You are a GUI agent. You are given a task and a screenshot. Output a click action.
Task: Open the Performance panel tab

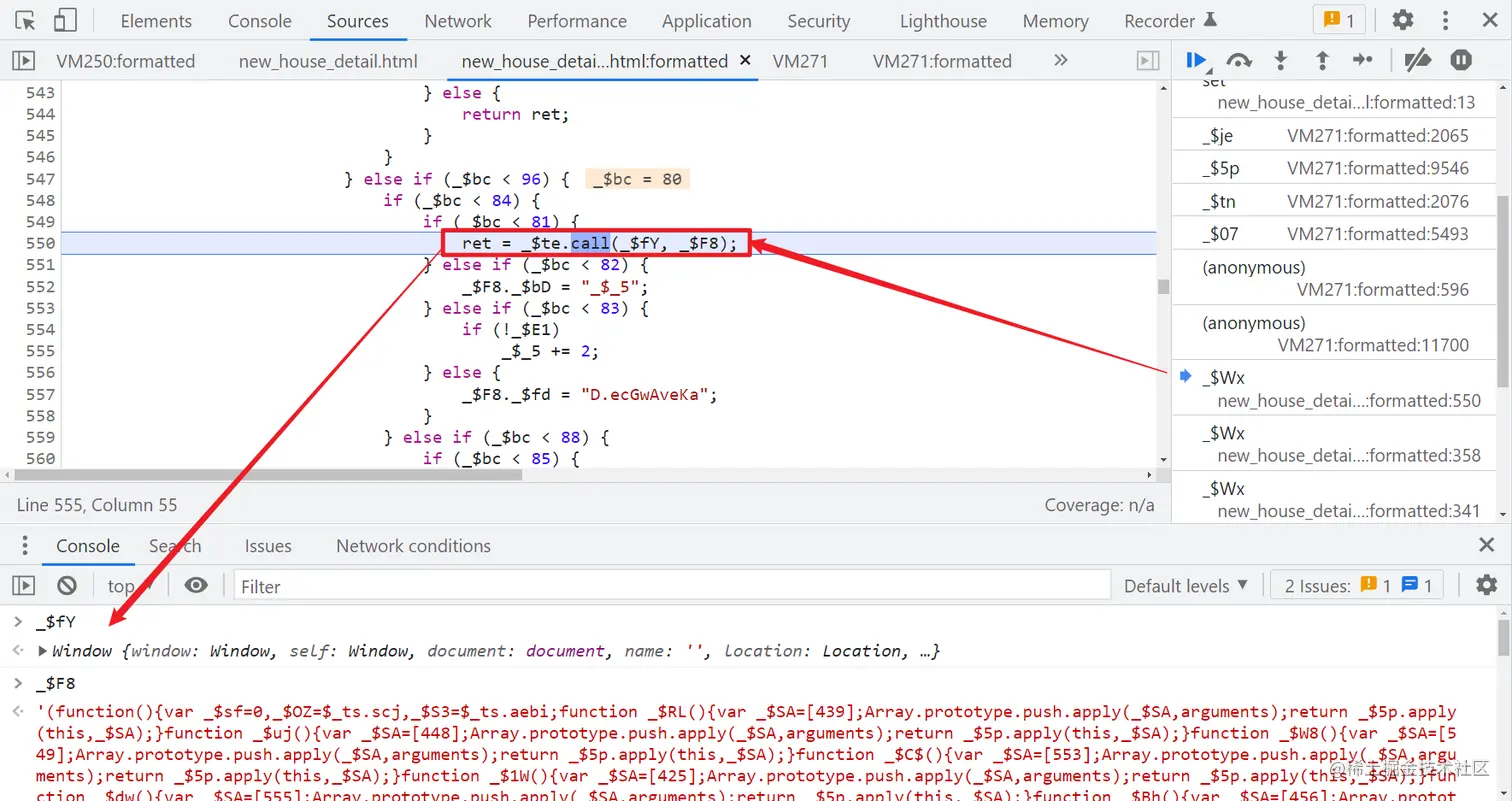click(577, 21)
